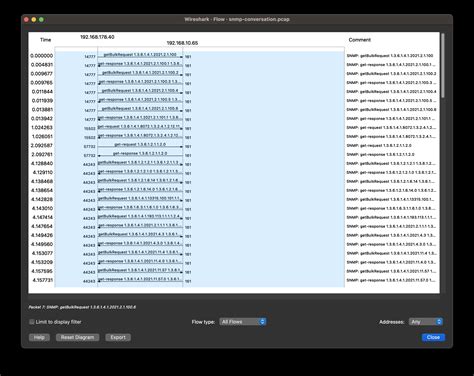Select the time value 4.129110
474x376 pixels.
pos(42,173)
